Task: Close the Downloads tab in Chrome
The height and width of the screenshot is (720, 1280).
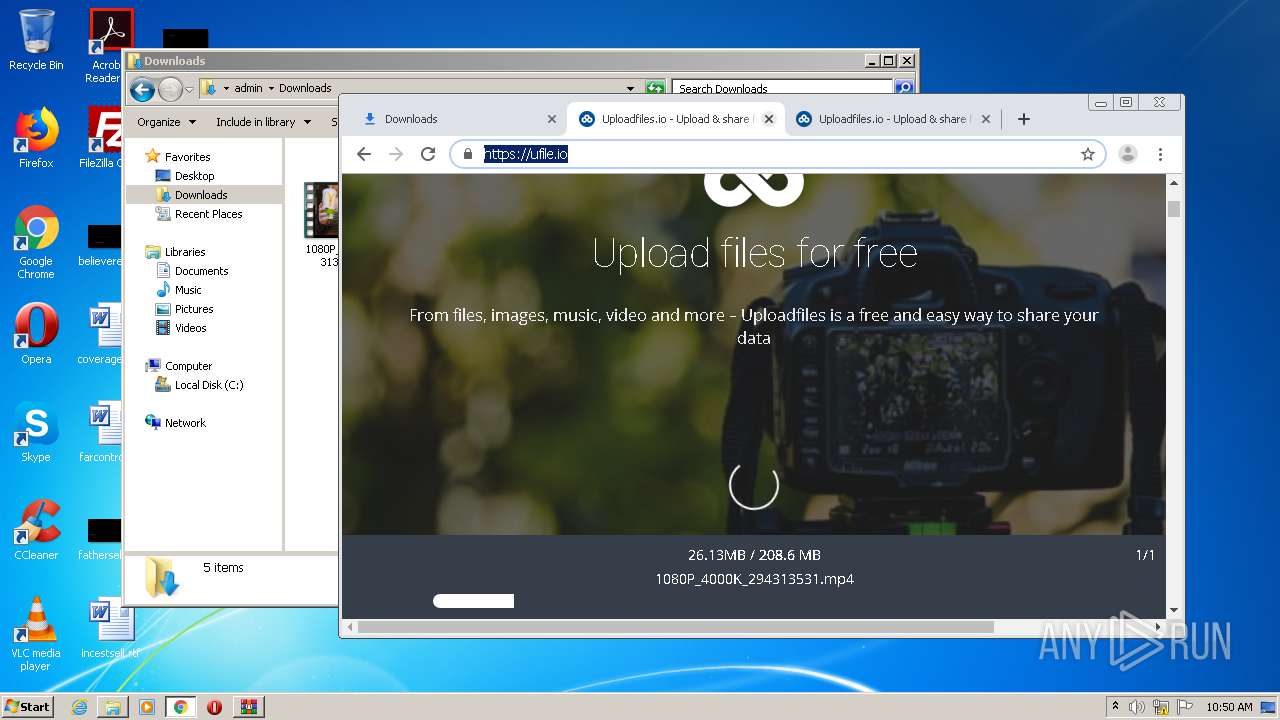Action: (551, 119)
